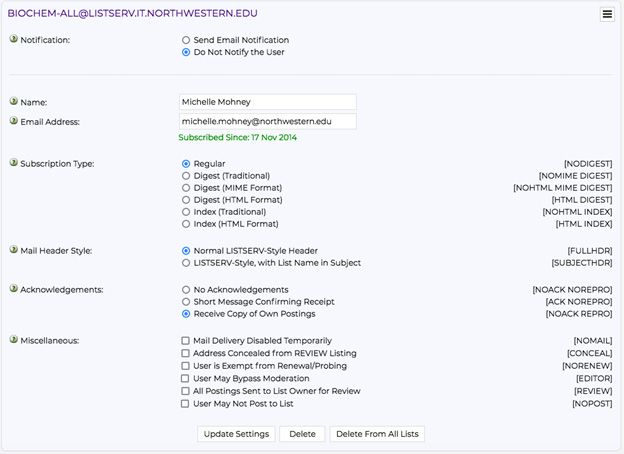Viewport: 624px width, 454px height.
Task: Click Delete From All Lists button
Action: (x=377, y=434)
